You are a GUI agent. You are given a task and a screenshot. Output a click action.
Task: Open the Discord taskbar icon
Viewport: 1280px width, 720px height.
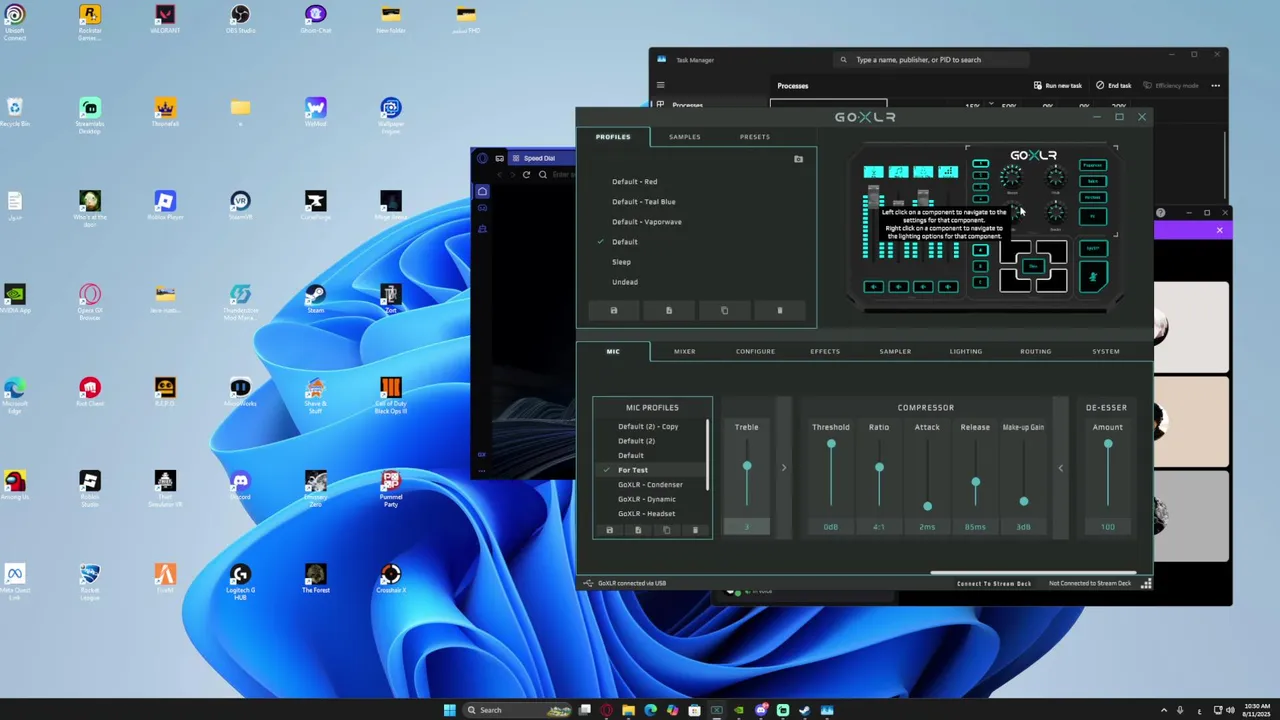pos(761,710)
